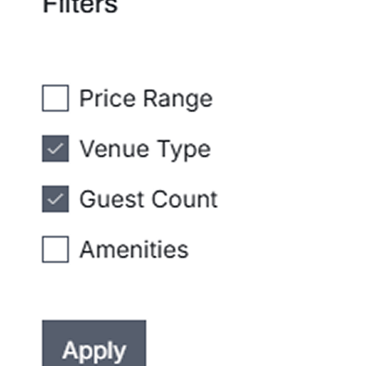Toggle off the Venue Type filter
The width and height of the screenshot is (375, 366).
(55, 148)
